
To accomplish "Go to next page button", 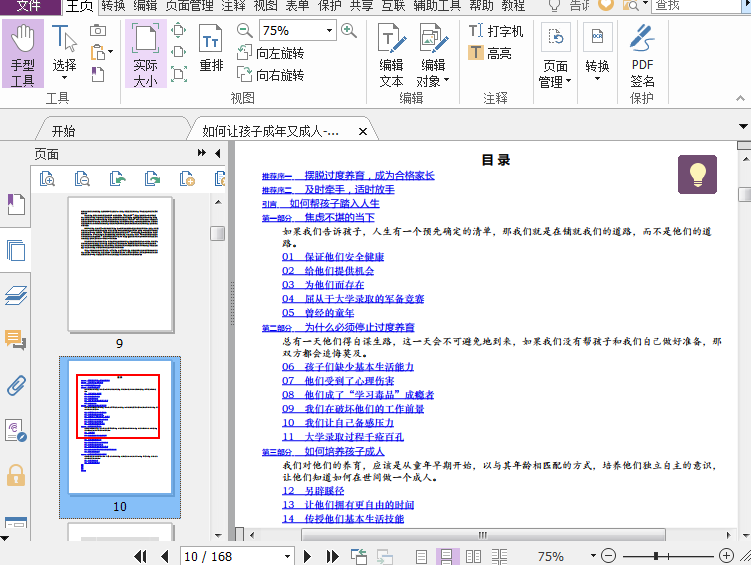I will [307, 556].
